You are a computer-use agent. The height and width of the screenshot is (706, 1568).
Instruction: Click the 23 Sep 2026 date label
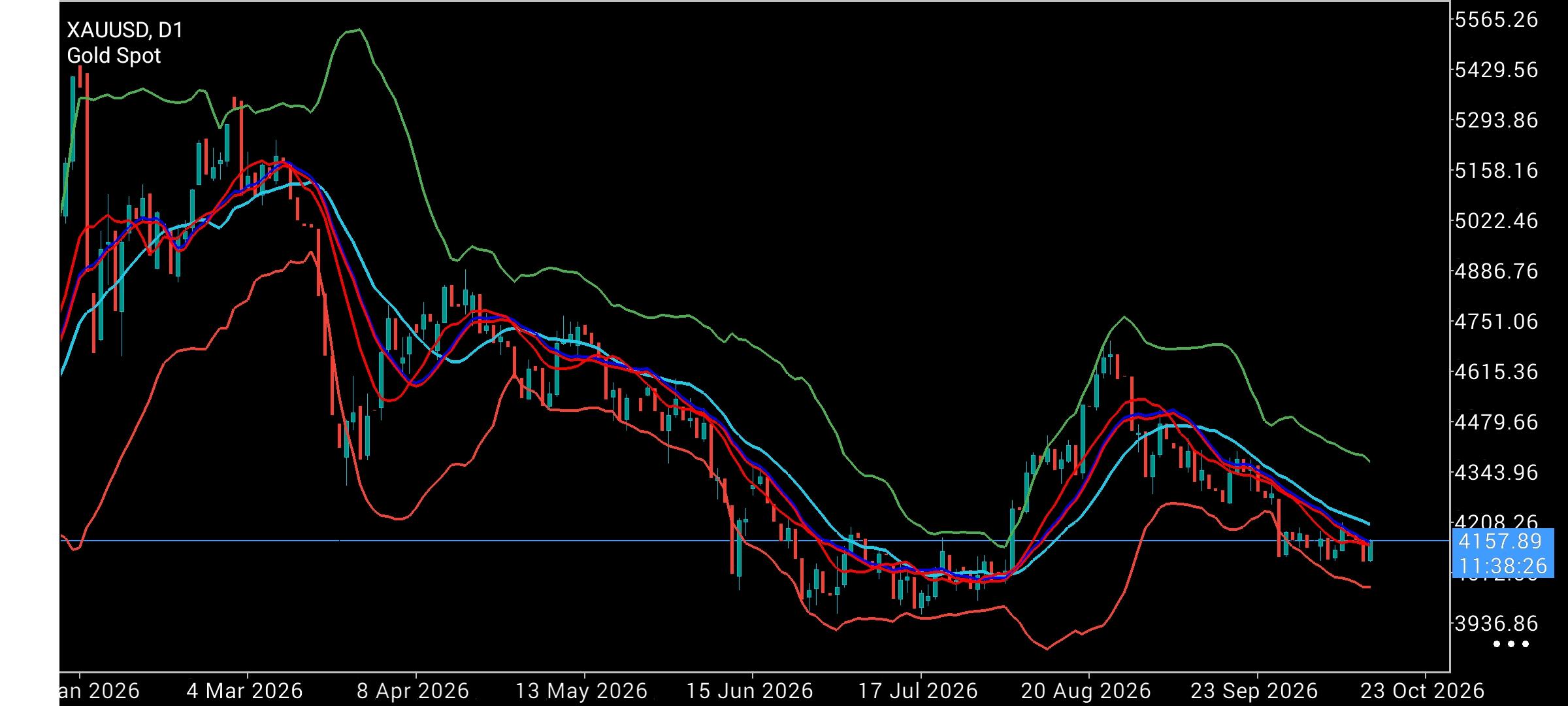click(1254, 691)
